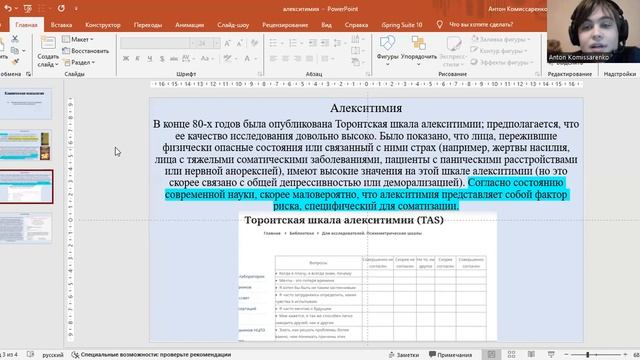Clear all formatting with the eraser icon

pyautogui.click(x=255, y=43)
